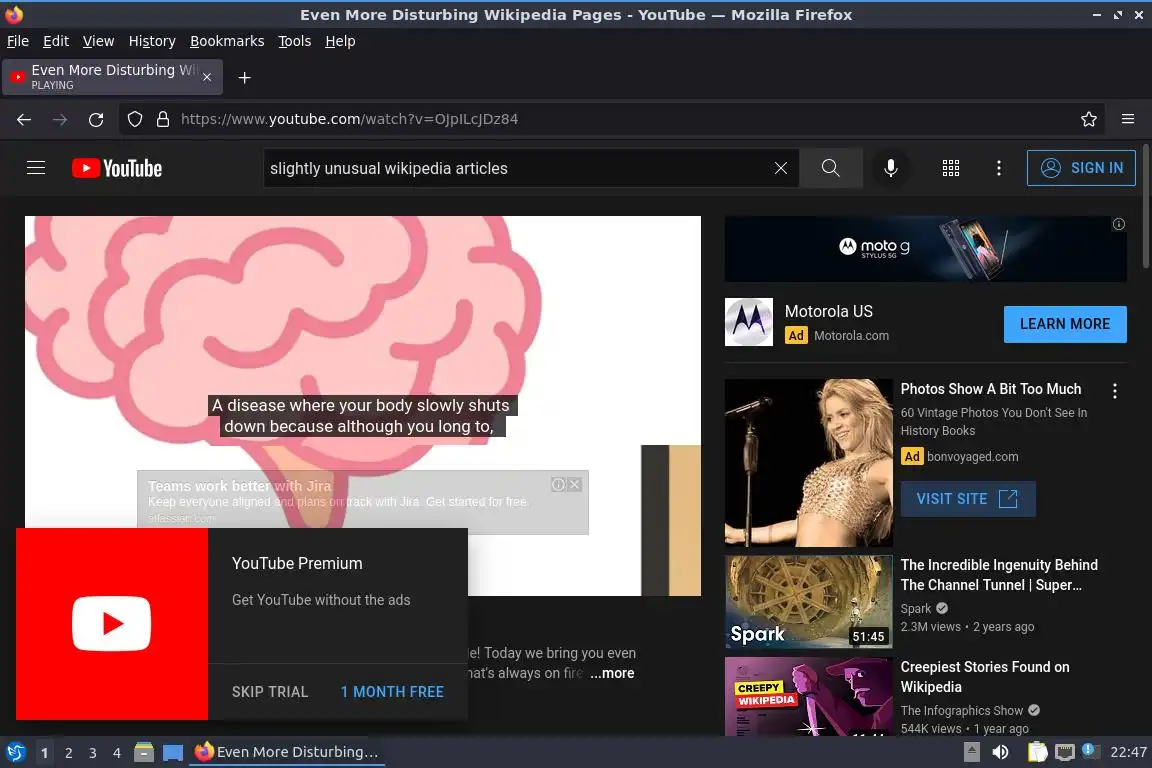Go back to the previous page

pyautogui.click(x=24, y=119)
